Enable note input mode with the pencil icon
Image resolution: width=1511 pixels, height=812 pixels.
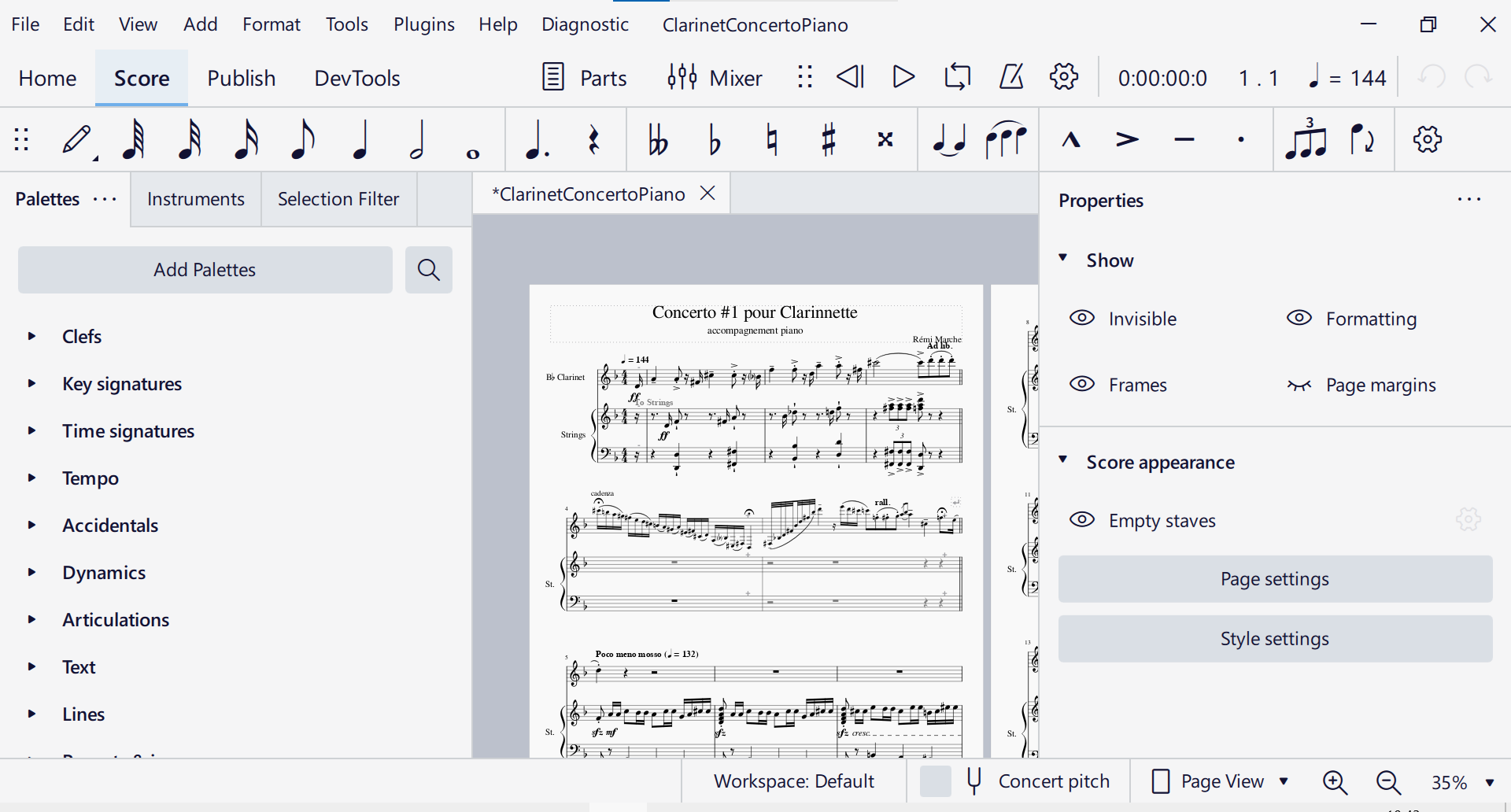76,139
